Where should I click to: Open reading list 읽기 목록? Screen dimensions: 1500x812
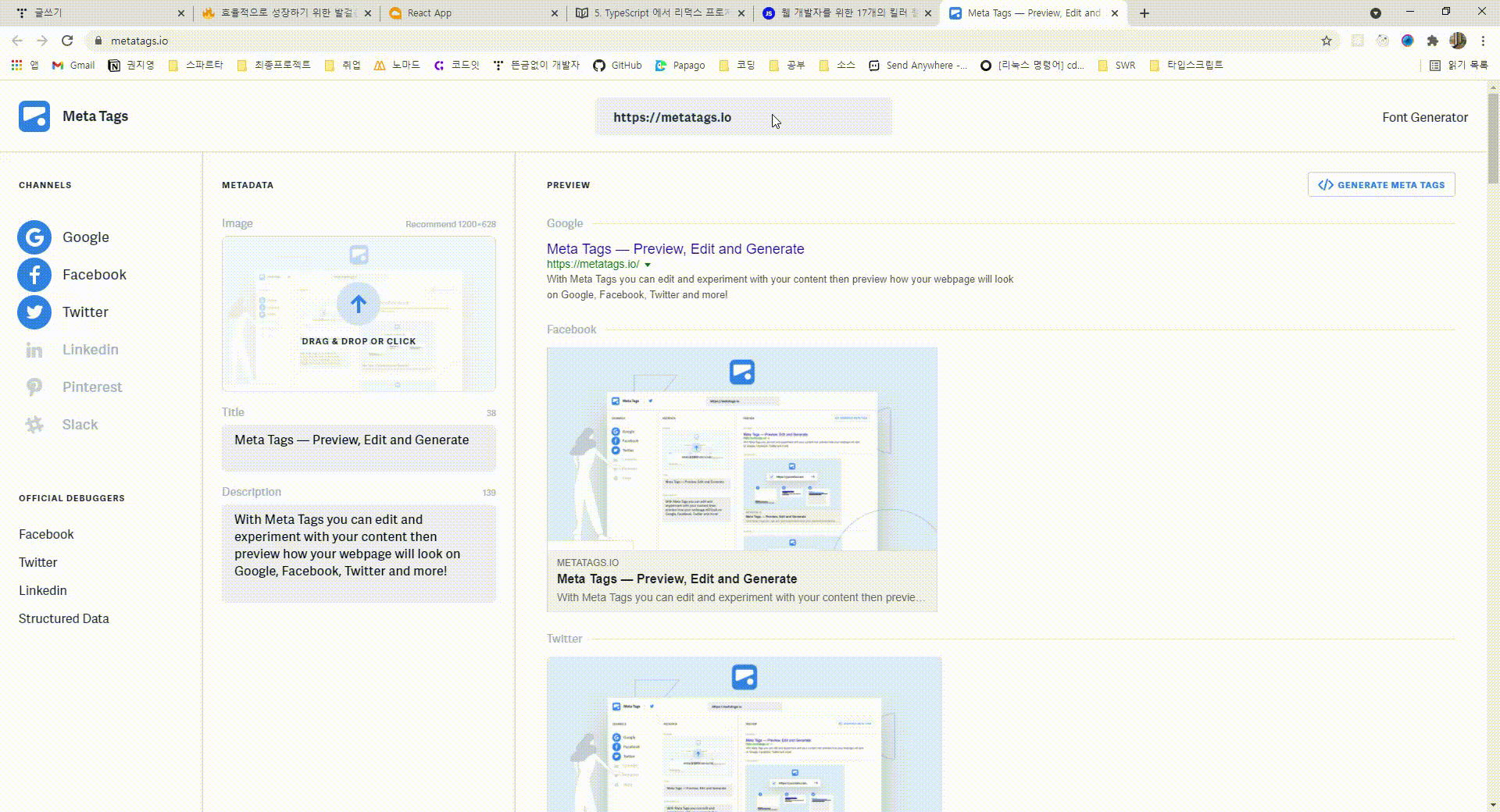click(1459, 66)
